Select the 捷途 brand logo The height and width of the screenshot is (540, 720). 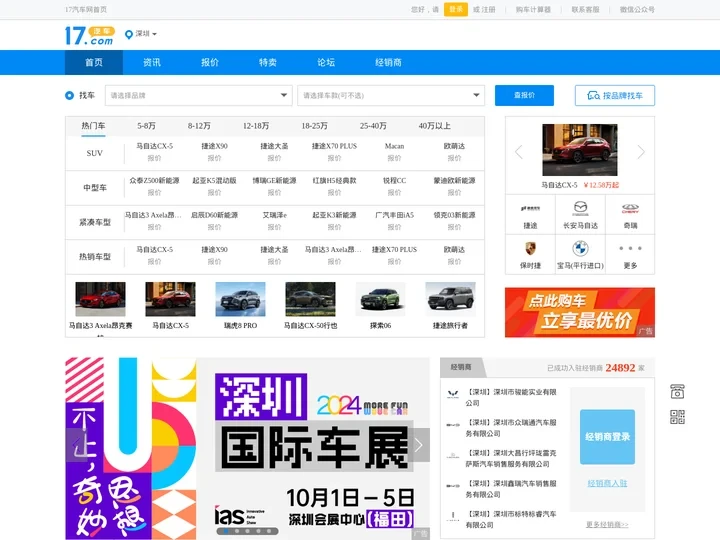pyautogui.click(x=530, y=208)
